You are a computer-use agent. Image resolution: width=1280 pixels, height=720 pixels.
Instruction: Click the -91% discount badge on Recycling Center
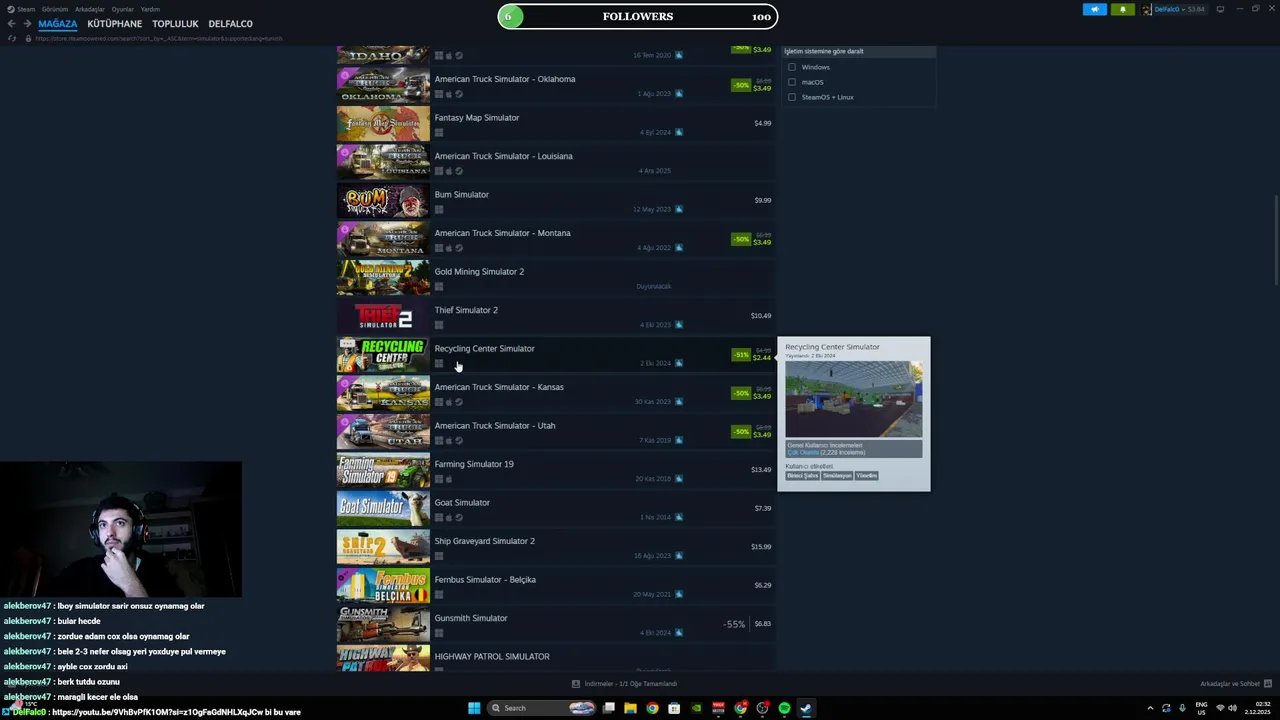741,355
